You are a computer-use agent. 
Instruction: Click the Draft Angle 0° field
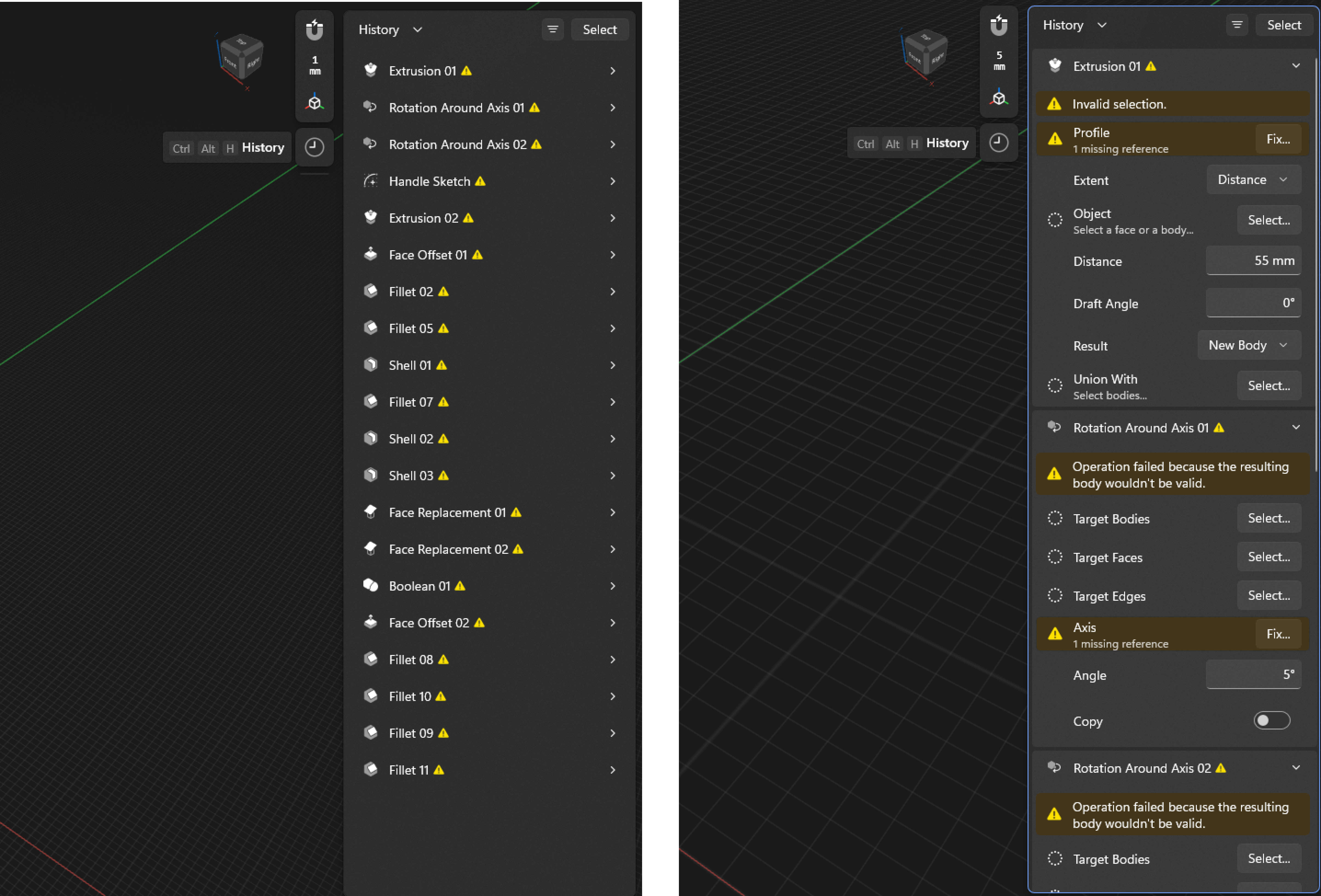(x=1253, y=302)
